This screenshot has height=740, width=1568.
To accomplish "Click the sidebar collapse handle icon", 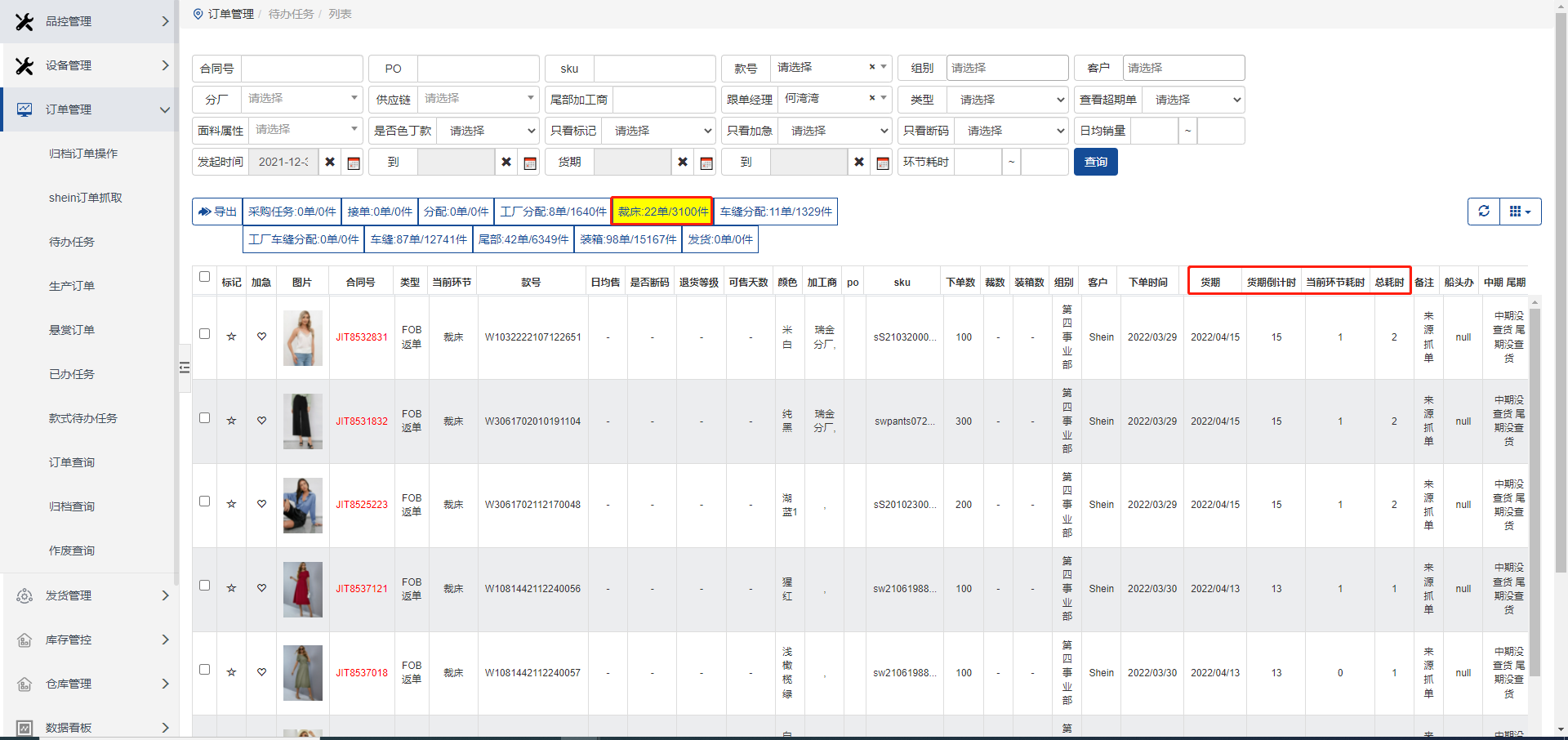I will click(x=185, y=368).
